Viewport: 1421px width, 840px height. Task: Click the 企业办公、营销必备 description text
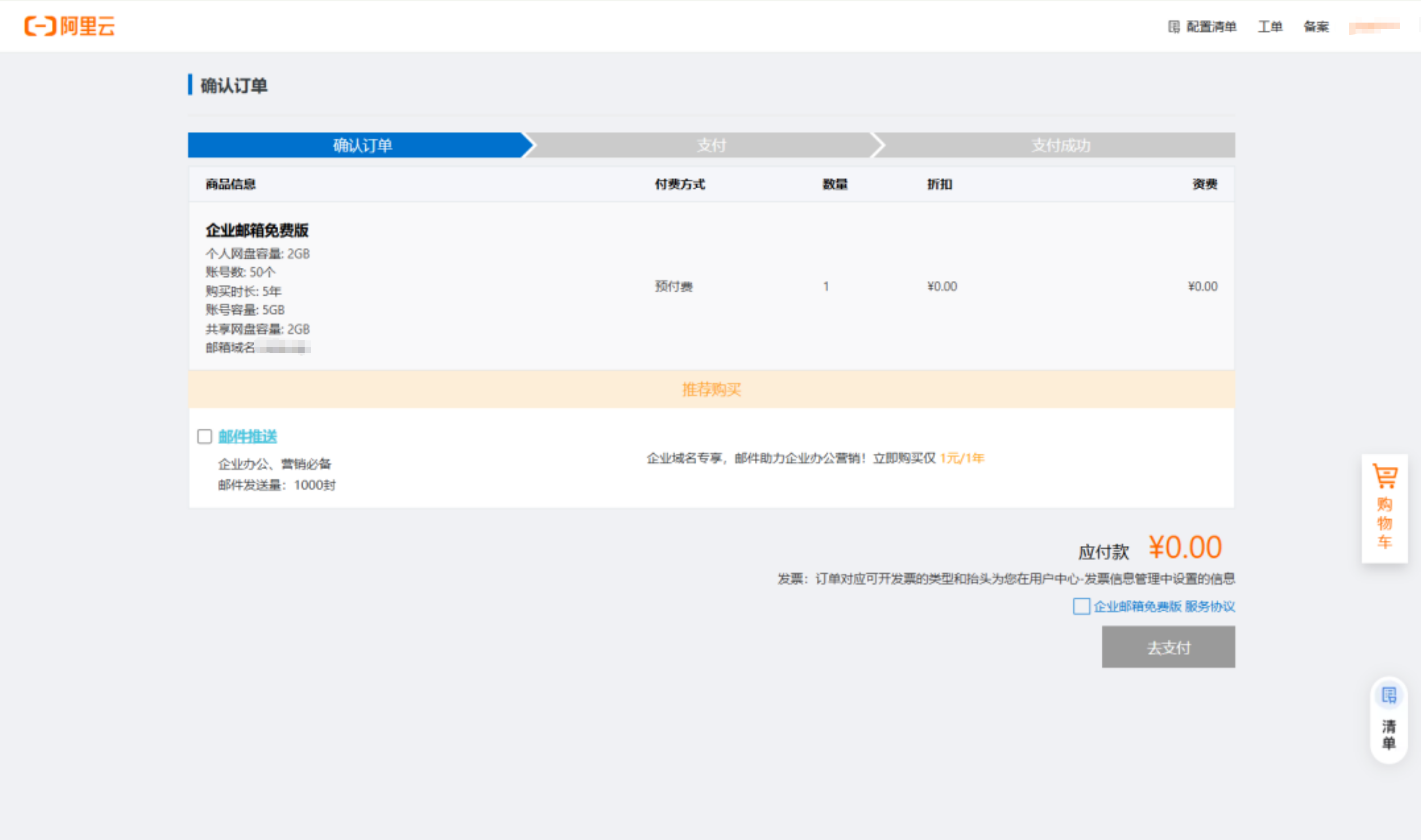pos(275,464)
